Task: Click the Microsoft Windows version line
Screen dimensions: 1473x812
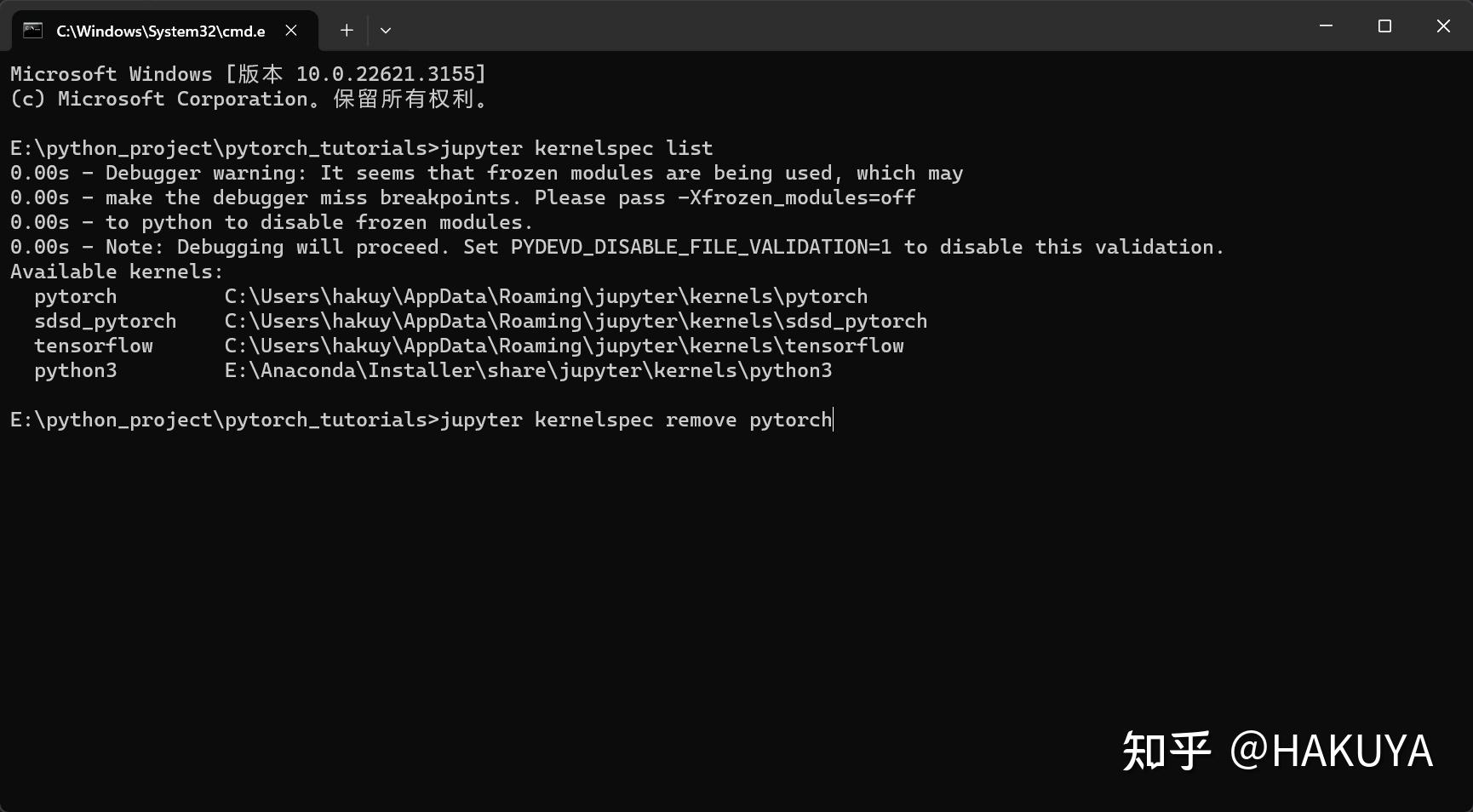Action: (248, 74)
